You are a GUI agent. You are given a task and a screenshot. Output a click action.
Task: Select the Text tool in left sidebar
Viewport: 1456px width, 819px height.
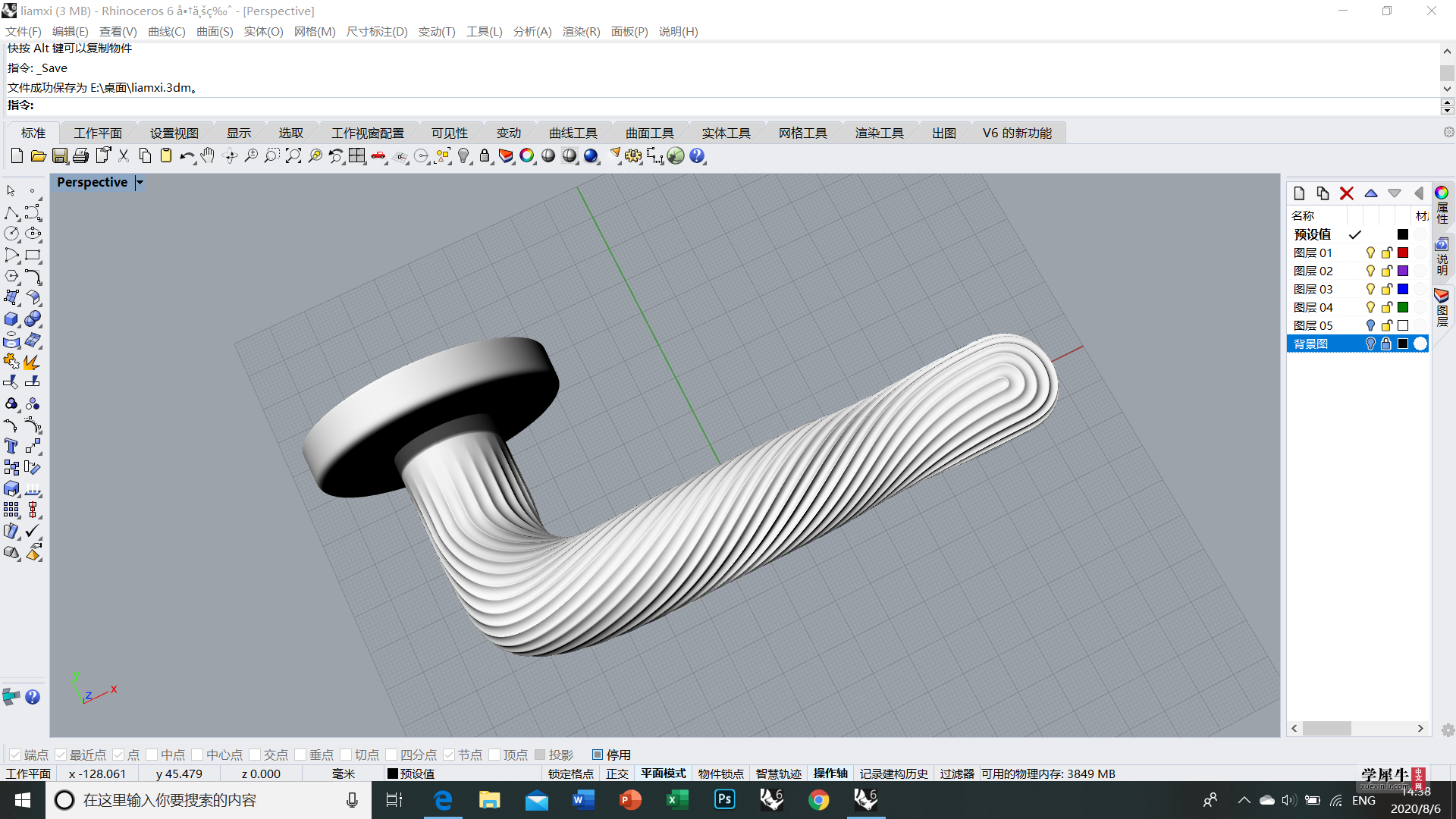[x=11, y=447]
